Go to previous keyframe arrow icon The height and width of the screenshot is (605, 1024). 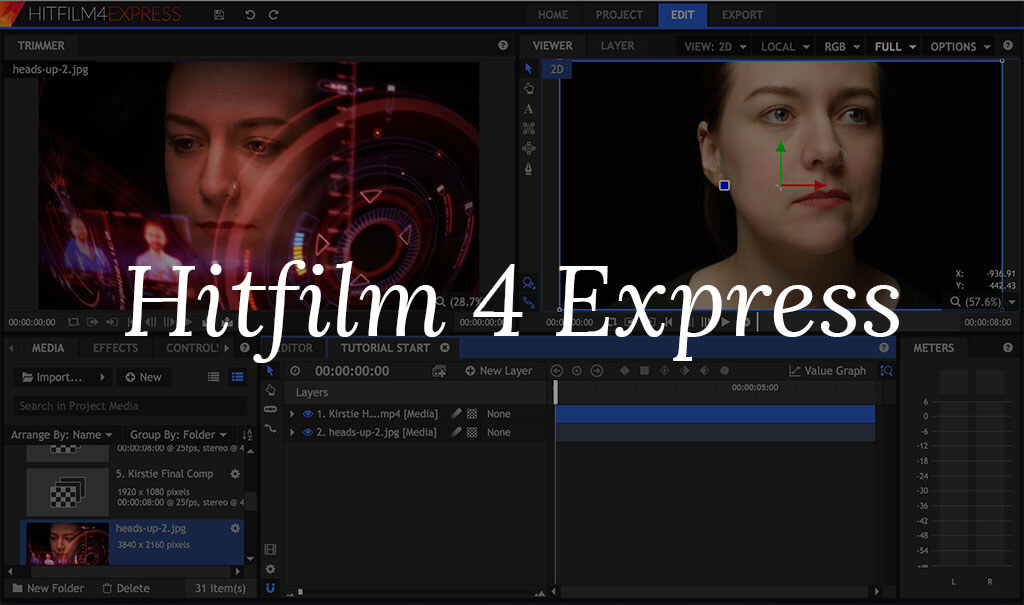point(556,370)
